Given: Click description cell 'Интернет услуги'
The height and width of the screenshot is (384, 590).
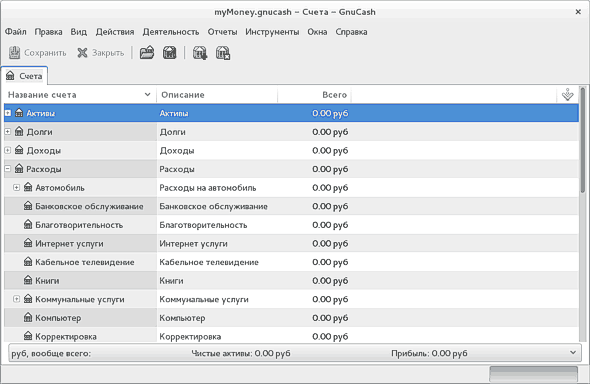Looking at the screenshot, I should pyautogui.click(x=193, y=244).
